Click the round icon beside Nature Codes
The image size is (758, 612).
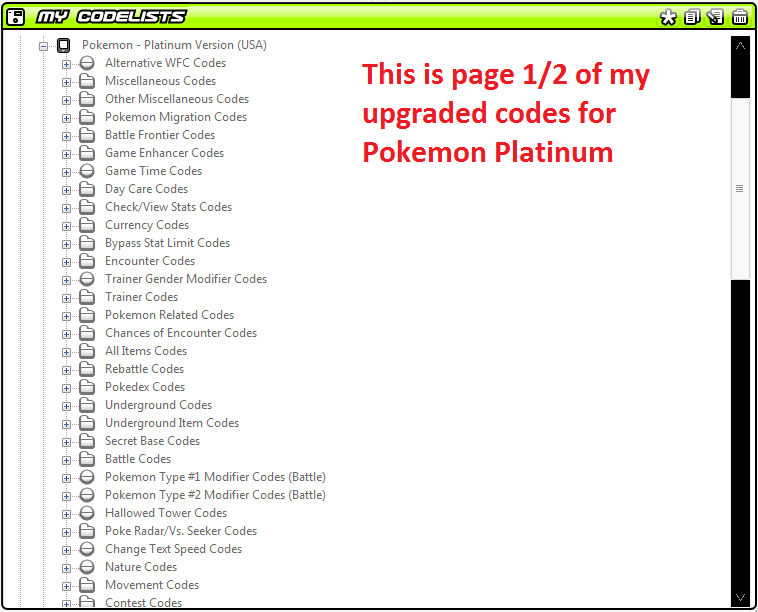pyautogui.click(x=87, y=567)
